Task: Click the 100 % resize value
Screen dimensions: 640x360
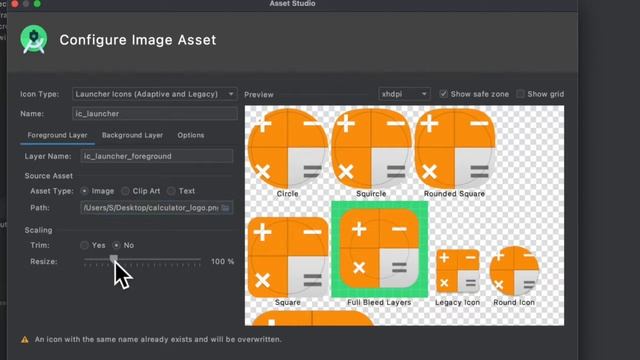Action: click(x=222, y=261)
